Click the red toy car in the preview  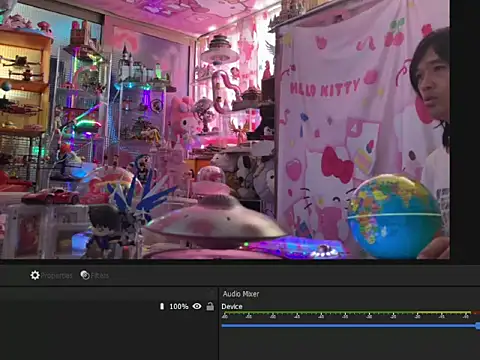[51, 196]
